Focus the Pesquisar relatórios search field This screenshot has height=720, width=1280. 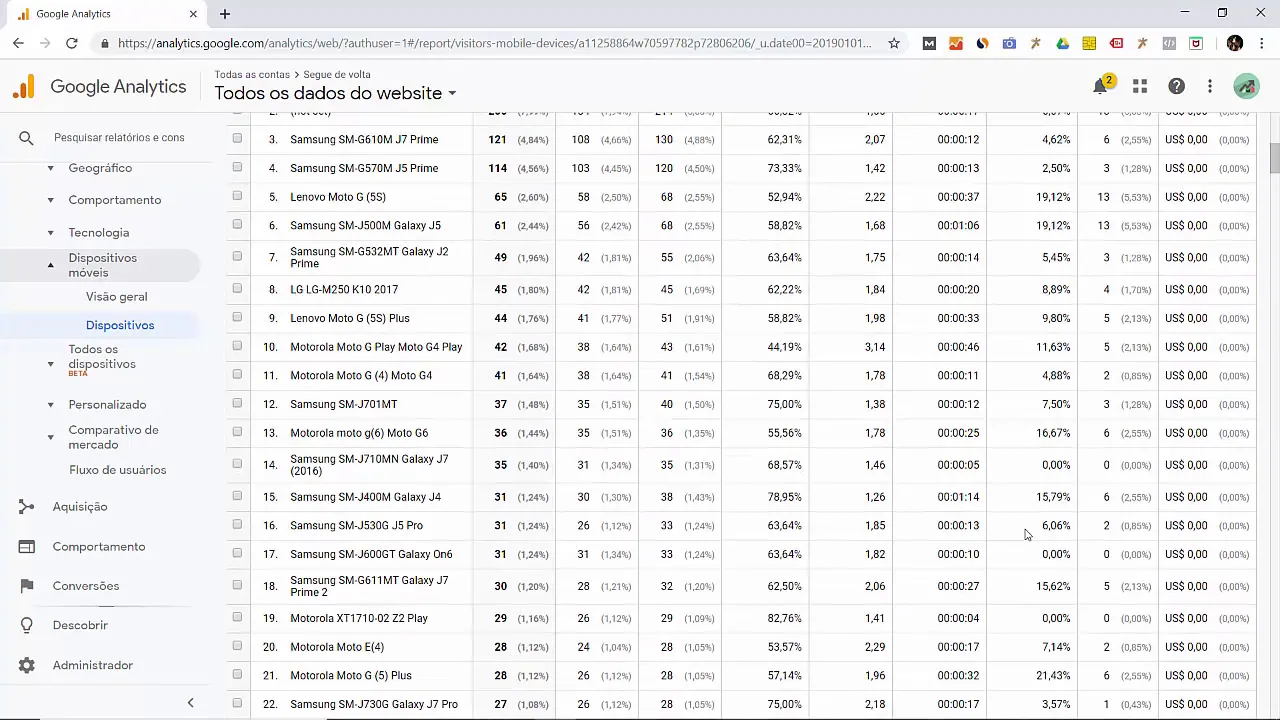coord(119,138)
